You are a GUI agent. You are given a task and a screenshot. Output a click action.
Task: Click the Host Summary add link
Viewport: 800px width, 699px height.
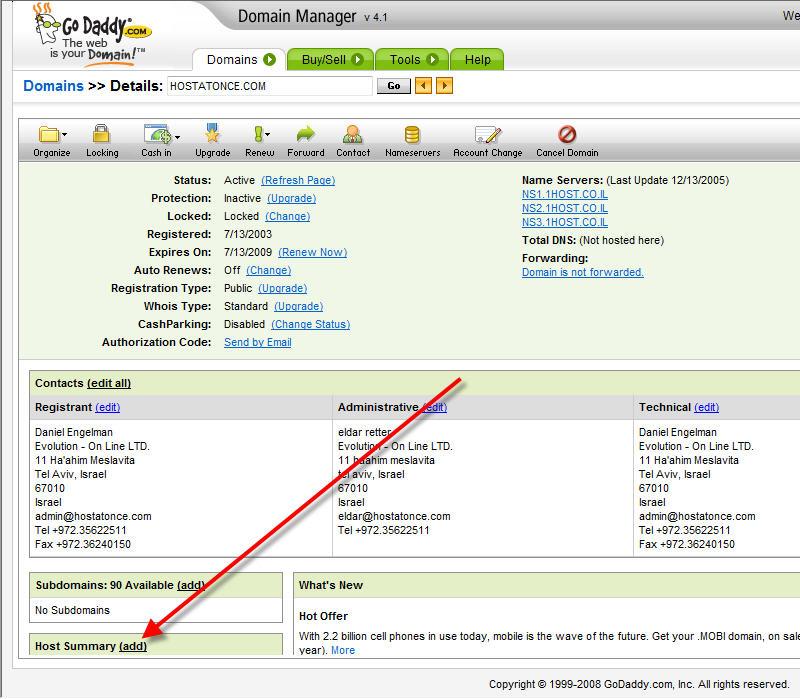(x=133, y=646)
